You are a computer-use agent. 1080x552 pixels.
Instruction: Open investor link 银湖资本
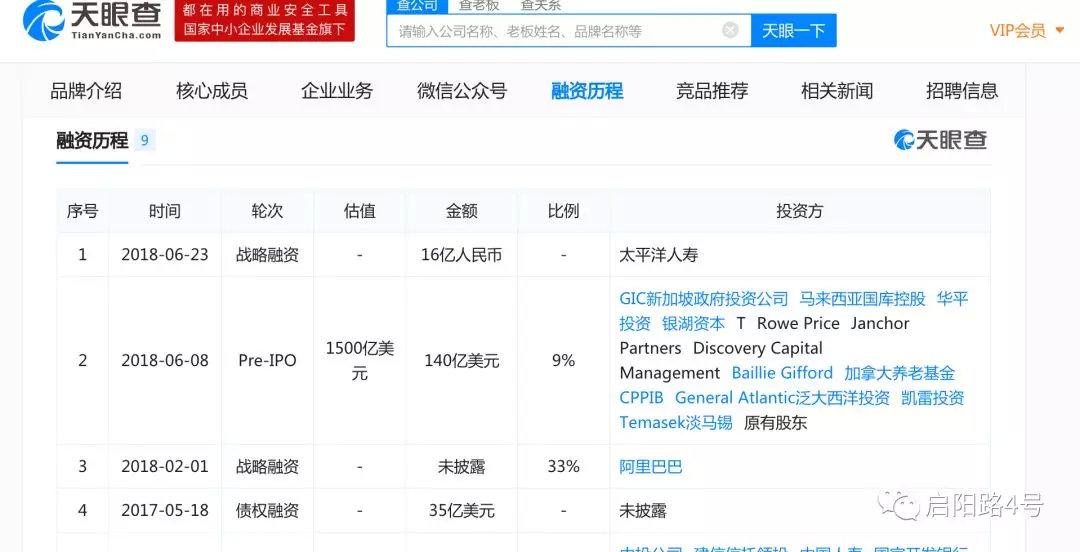click(x=694, y=323)
